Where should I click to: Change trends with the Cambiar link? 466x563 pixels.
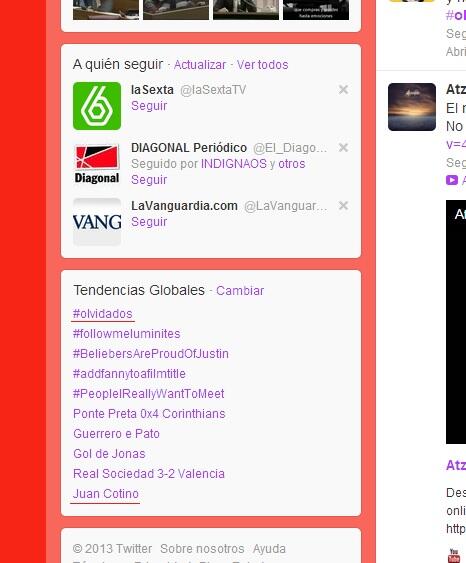[x=240, y=291]
